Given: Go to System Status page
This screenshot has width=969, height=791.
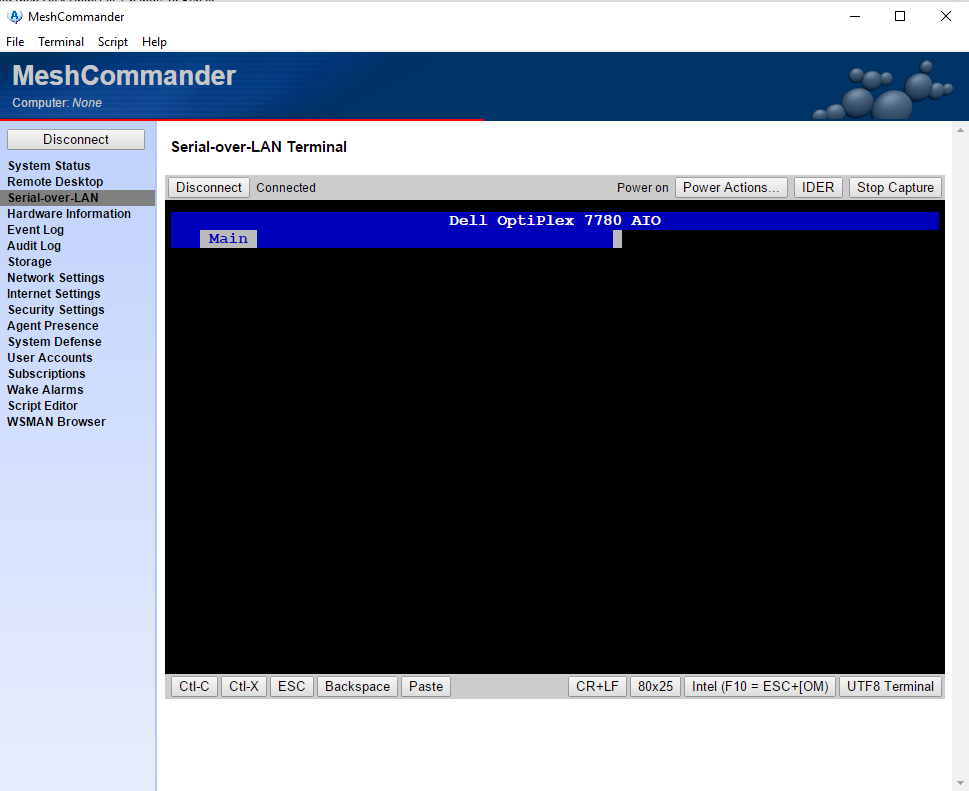Looking at the screenshot, I should click(49, 166).
